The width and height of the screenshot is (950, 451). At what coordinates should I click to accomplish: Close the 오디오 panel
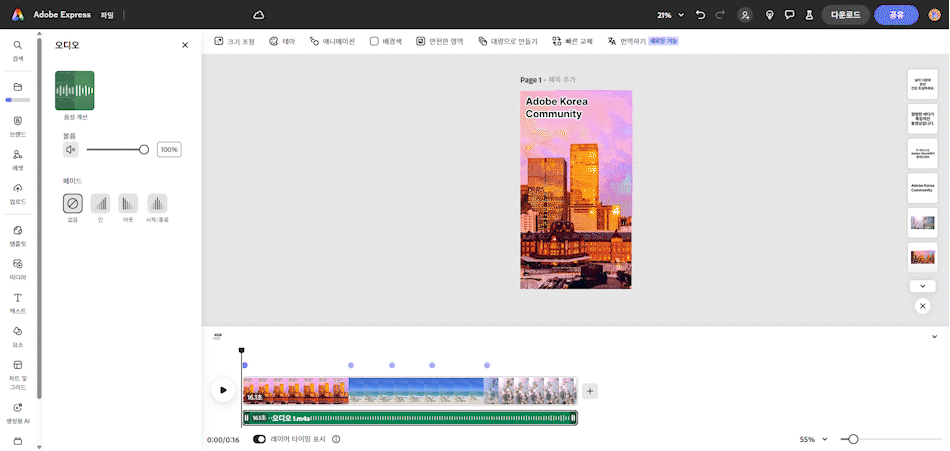pos(185,45)
